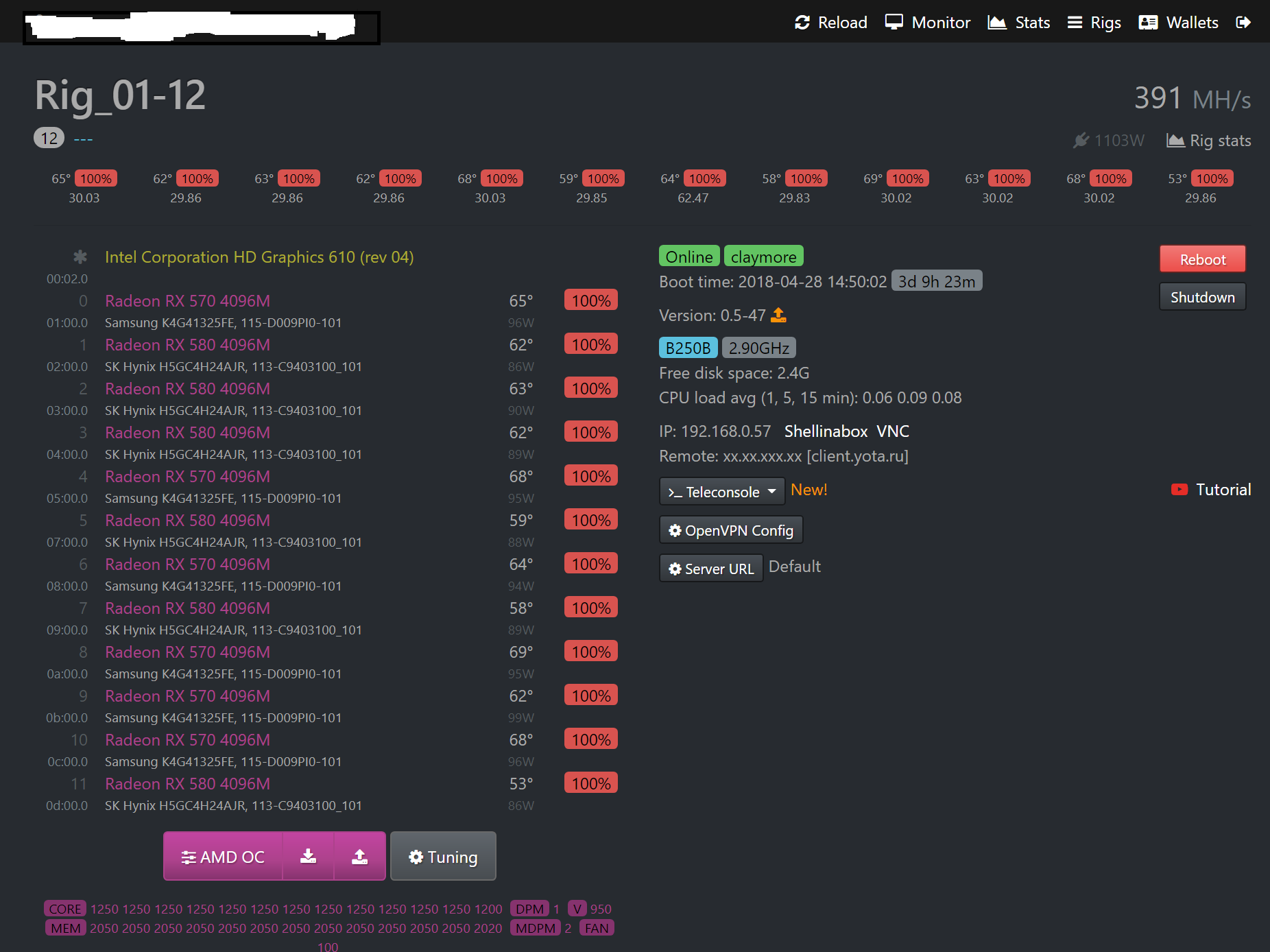
Task: Click the orange version upgrade icon
Action: click(x=778, y=316)
